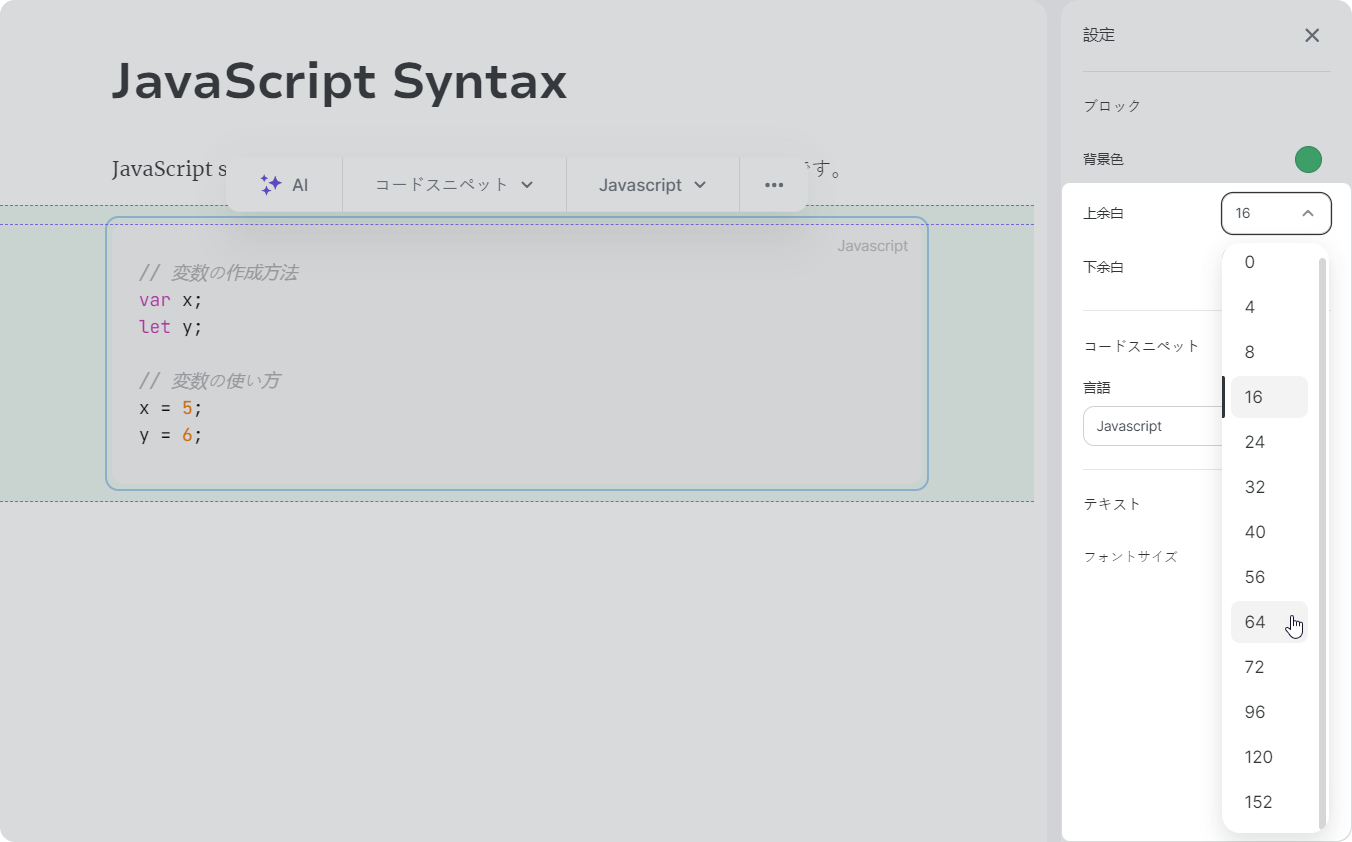Click the フォントサイズ label

(x=1131, y=557)
